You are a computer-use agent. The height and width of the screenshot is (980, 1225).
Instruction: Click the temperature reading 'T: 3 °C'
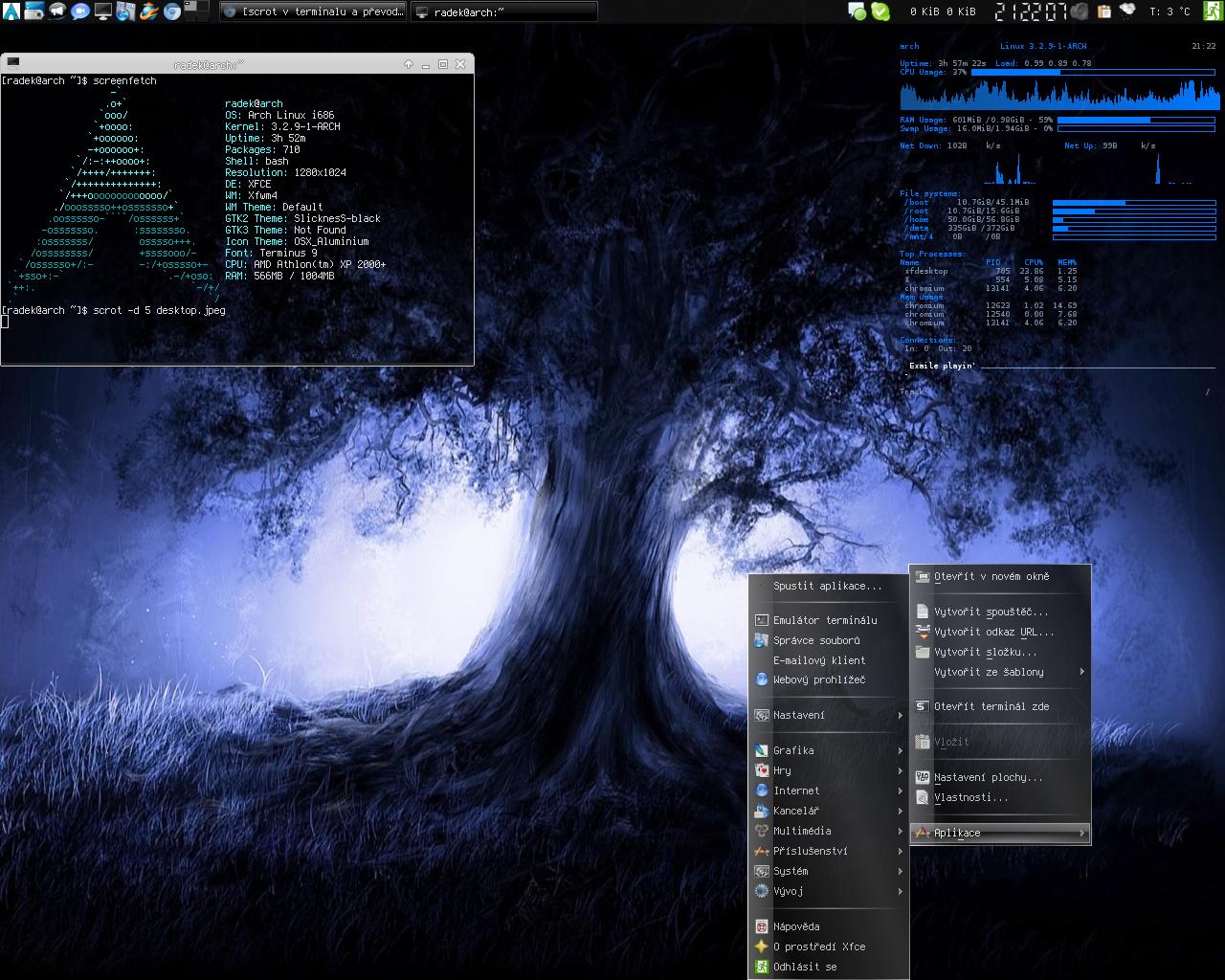pos(1169,11)
